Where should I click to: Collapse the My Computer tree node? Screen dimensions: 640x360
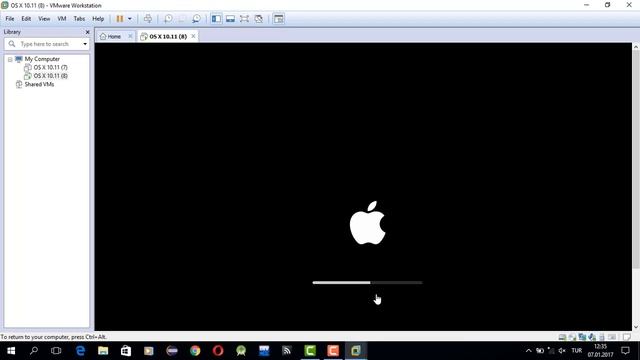[x=10, y=59]
